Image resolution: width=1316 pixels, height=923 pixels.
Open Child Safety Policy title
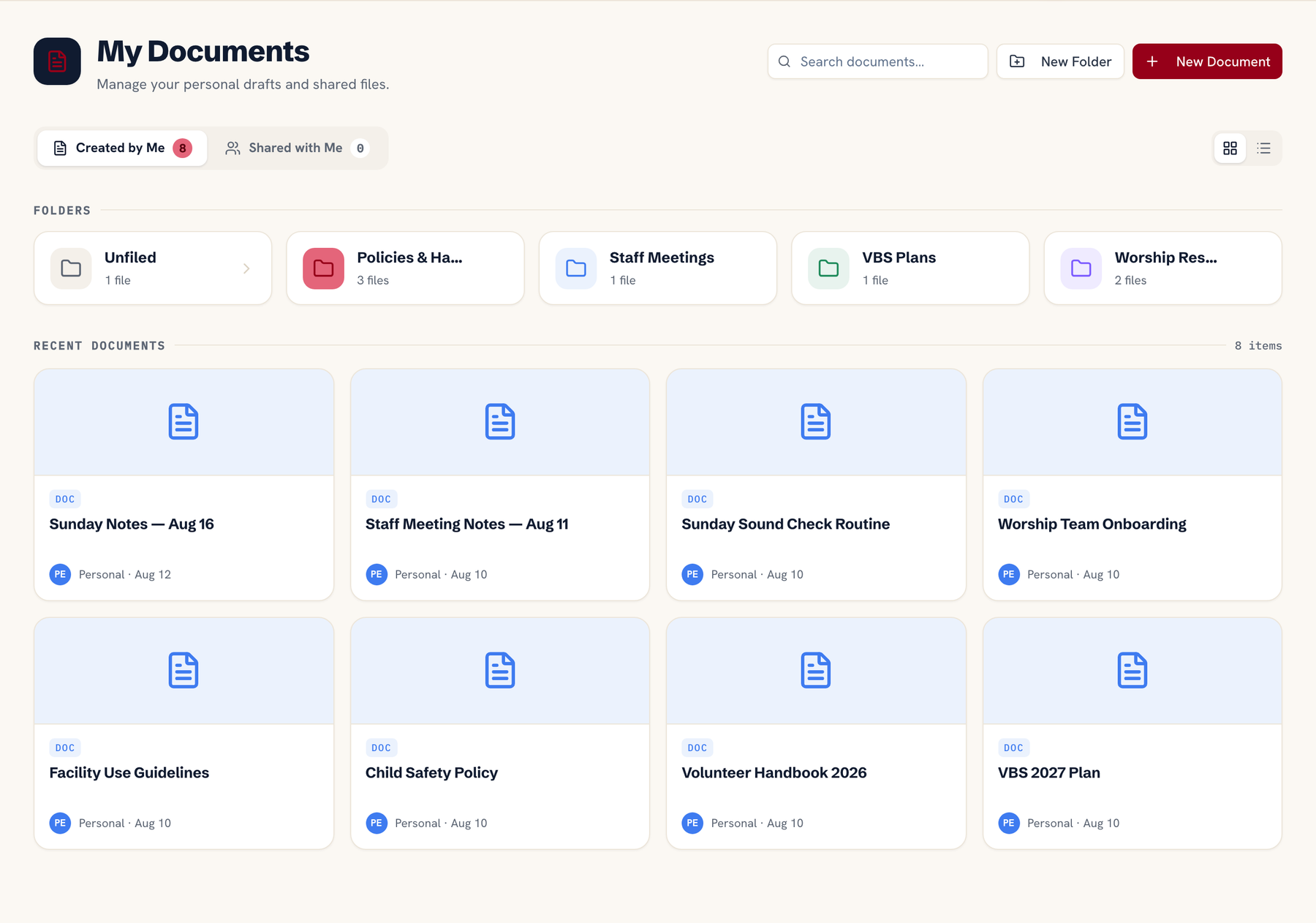click(x=431, y=773)
